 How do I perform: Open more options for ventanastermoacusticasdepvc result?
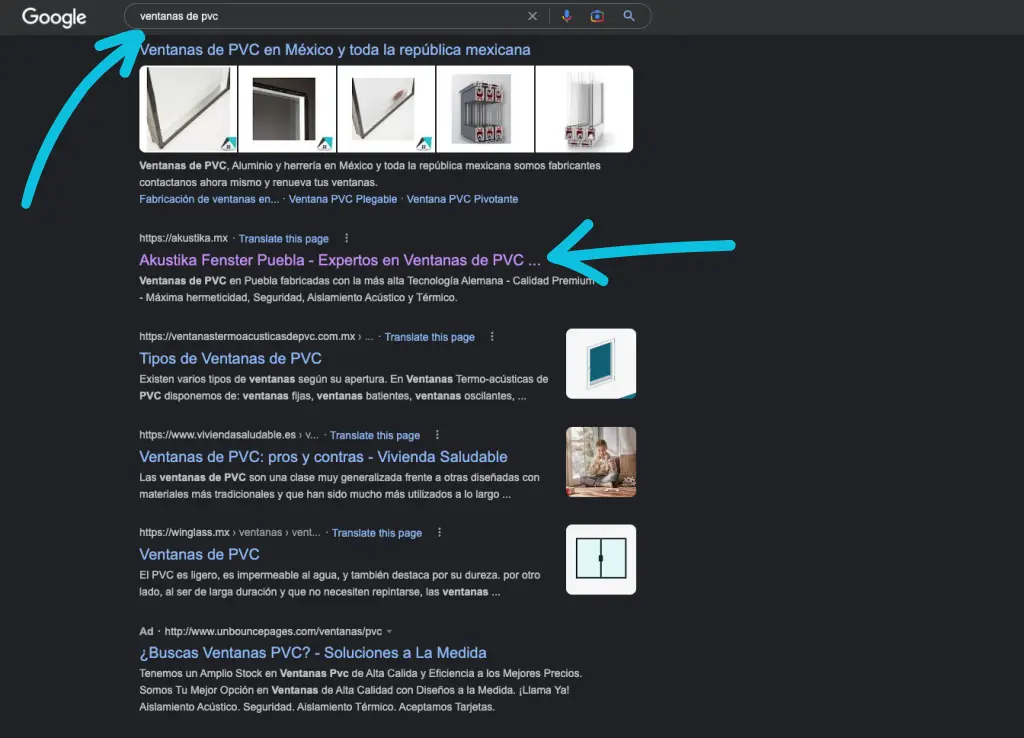coord(492,337)
